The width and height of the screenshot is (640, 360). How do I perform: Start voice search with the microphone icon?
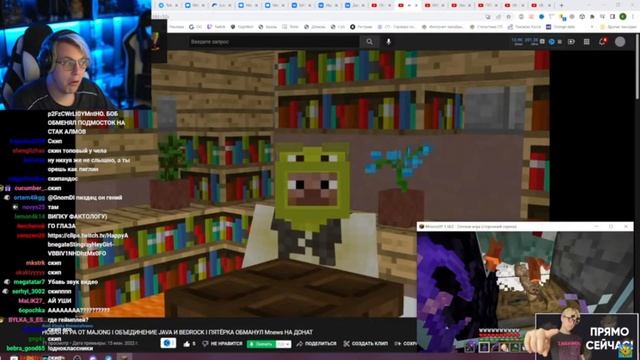[388, 42]
